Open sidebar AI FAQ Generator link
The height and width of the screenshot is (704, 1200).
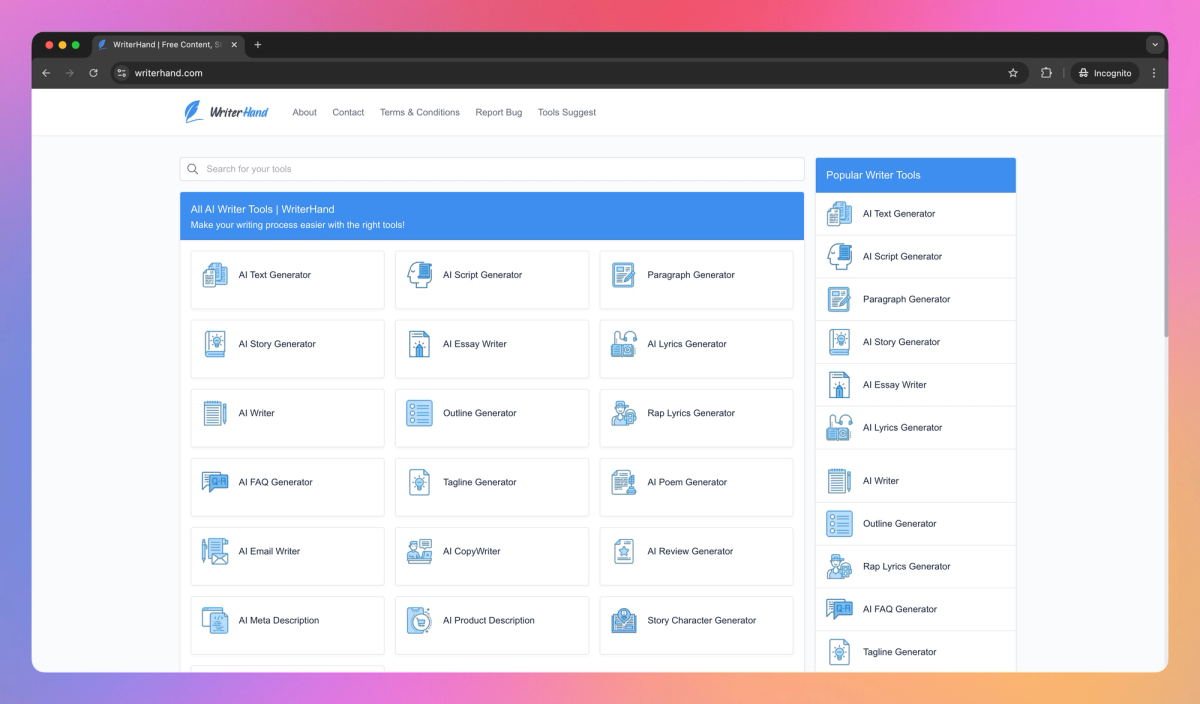[916, 609]
